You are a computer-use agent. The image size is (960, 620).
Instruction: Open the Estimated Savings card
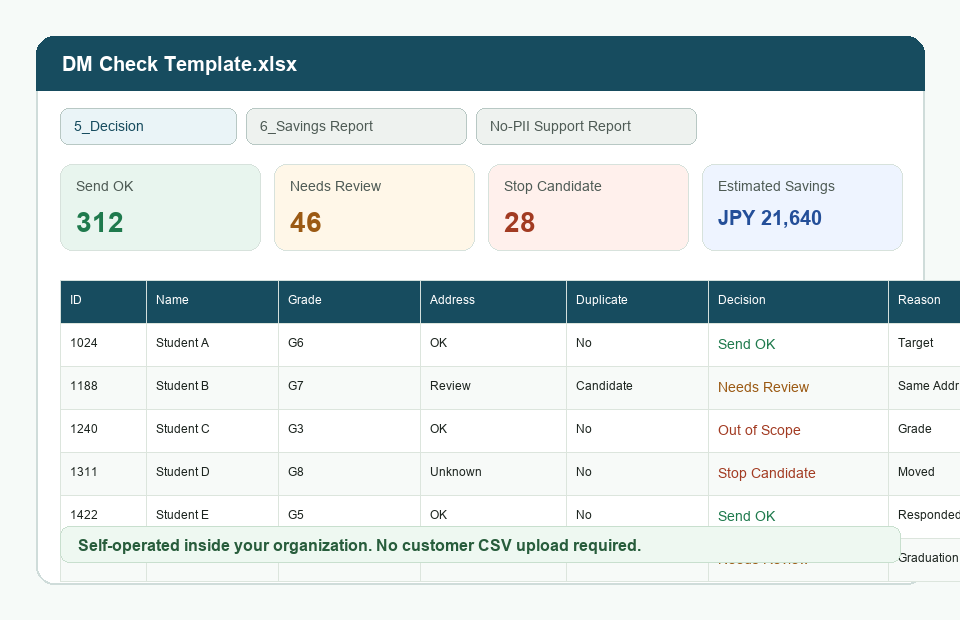click(x=803, y=207)
